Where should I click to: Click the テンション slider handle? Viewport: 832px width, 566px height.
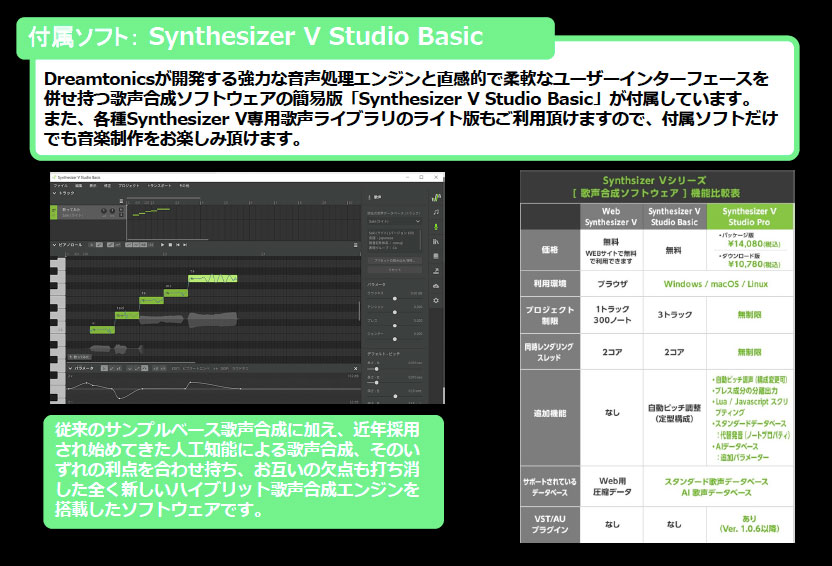coord(395,312)
